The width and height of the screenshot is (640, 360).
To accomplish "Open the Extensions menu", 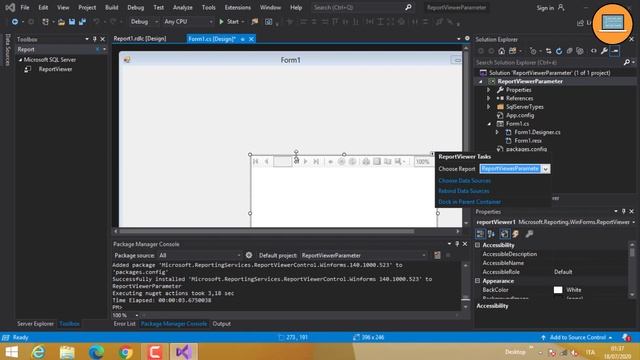I will pos(238,7).
